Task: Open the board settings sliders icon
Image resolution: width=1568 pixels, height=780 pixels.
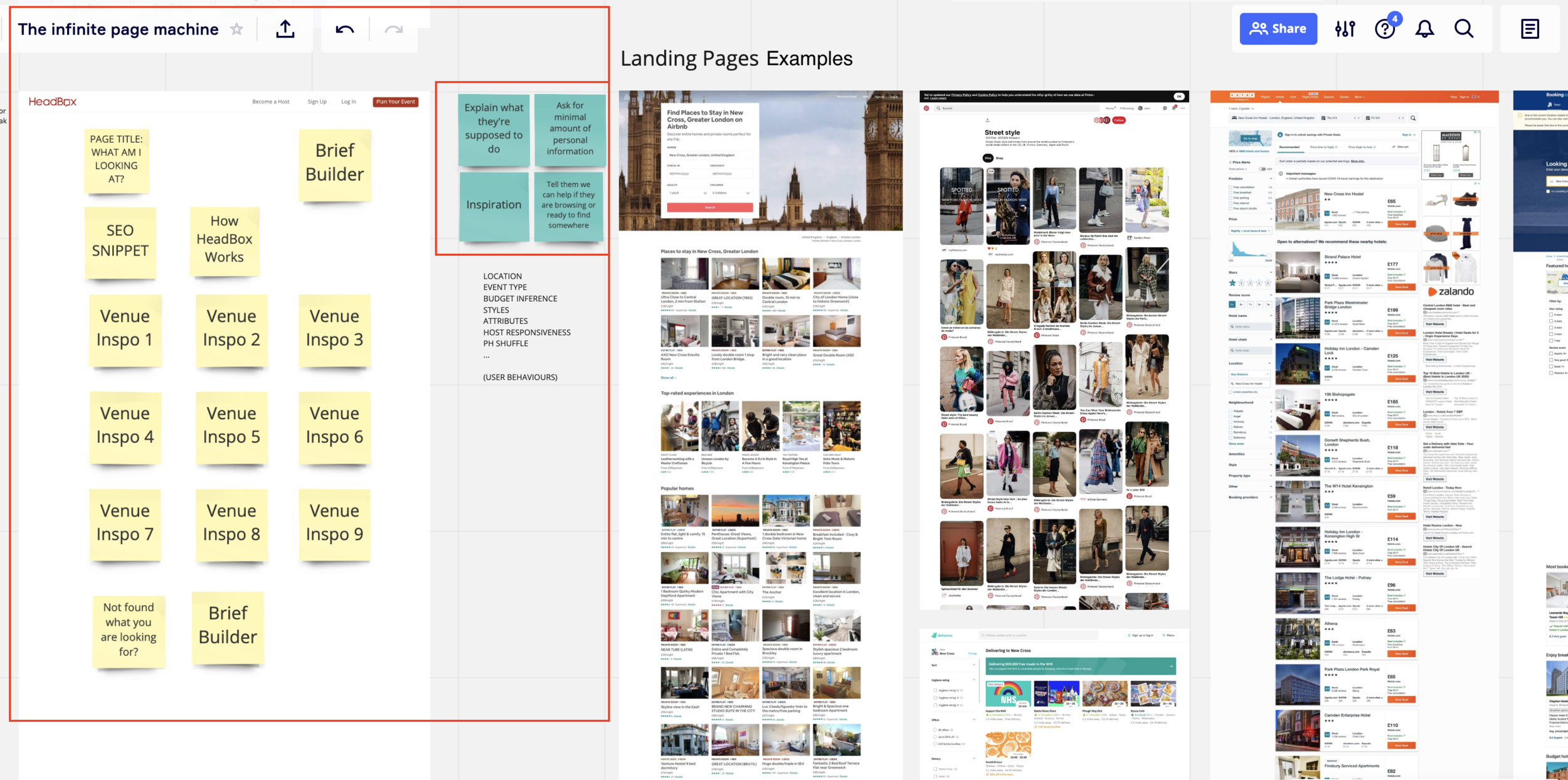Action: [x=1345, y=29]
